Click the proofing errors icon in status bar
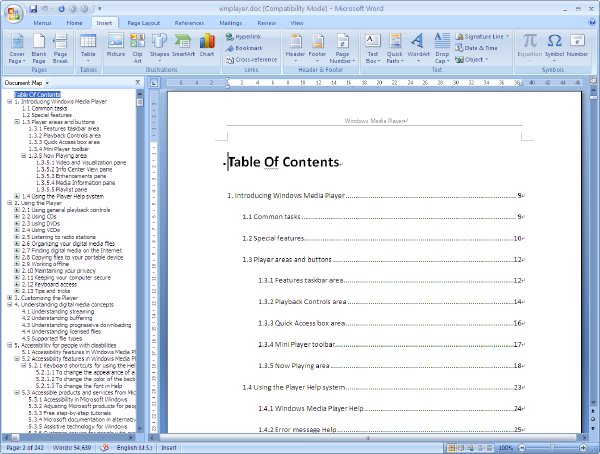This screenshot has height=454, width=600. pyautogui.click(x=104, y=447)
